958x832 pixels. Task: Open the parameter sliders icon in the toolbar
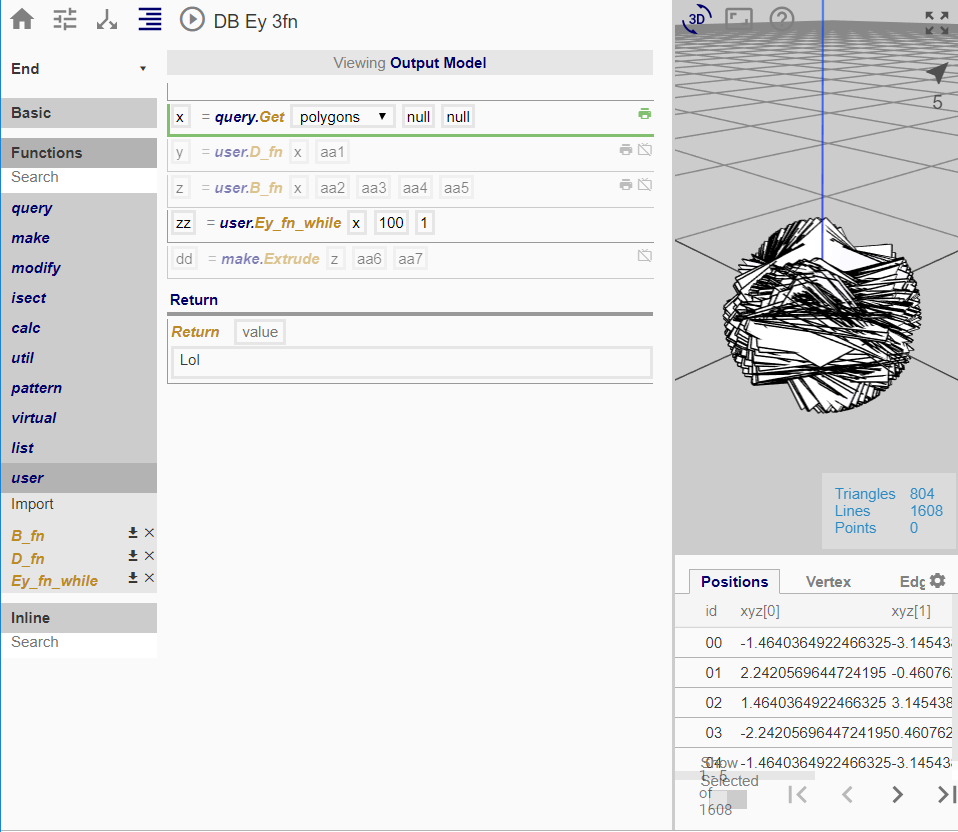[64, 19]
